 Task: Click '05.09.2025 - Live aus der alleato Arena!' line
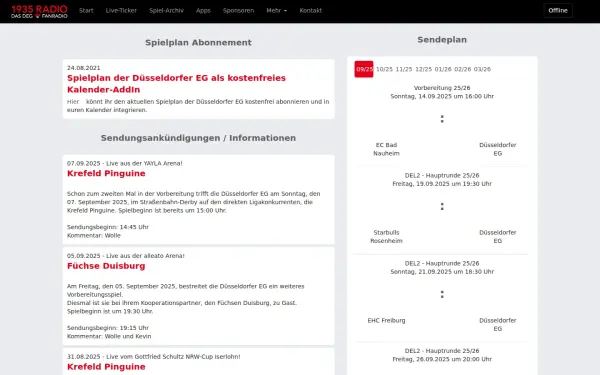[x=126, y=256]
